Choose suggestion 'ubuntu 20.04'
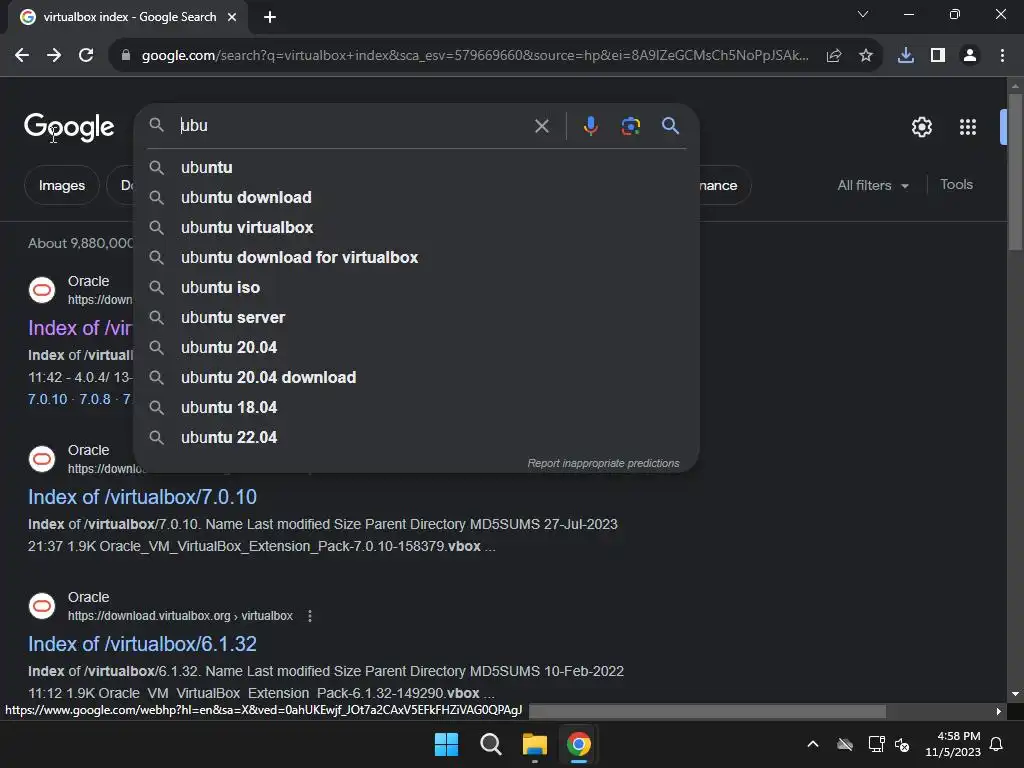The image size is (1024, 768). 416,347
